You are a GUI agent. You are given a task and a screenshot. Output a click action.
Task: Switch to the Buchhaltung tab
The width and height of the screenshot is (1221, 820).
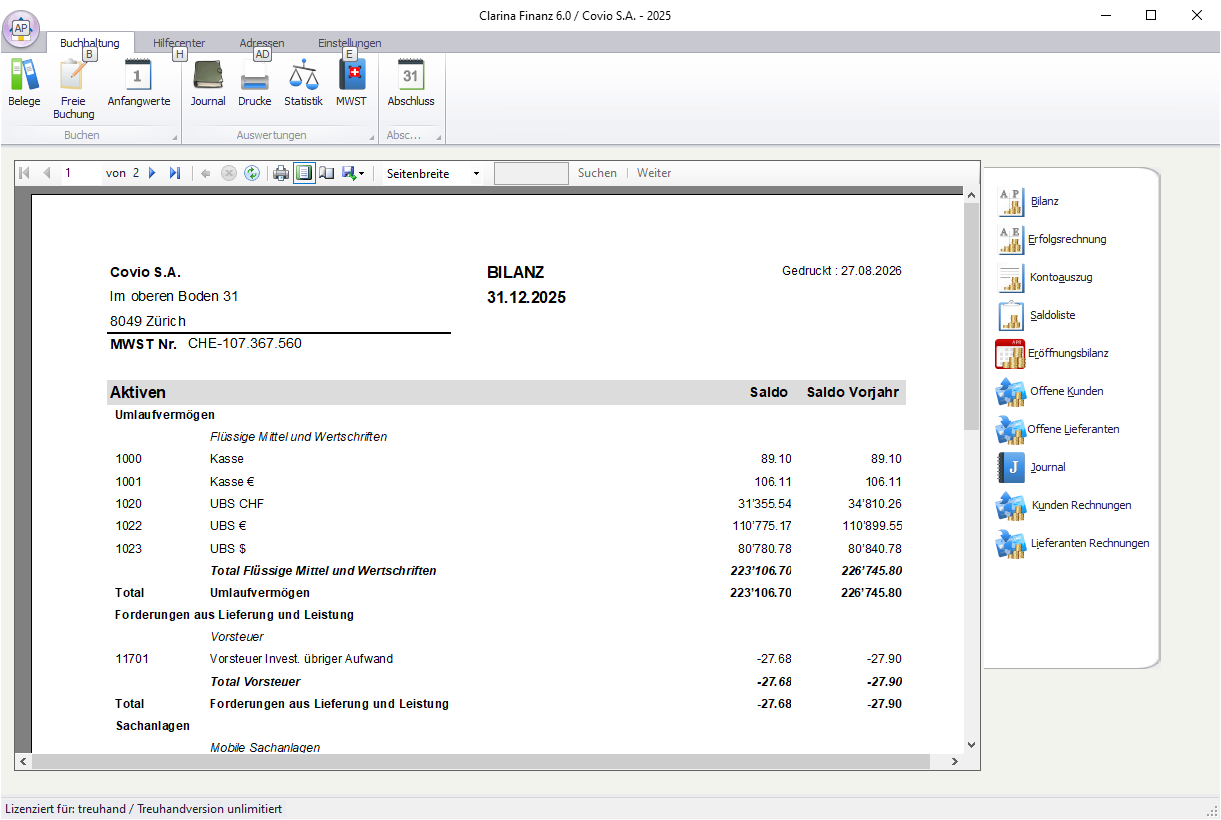[89, 43]
